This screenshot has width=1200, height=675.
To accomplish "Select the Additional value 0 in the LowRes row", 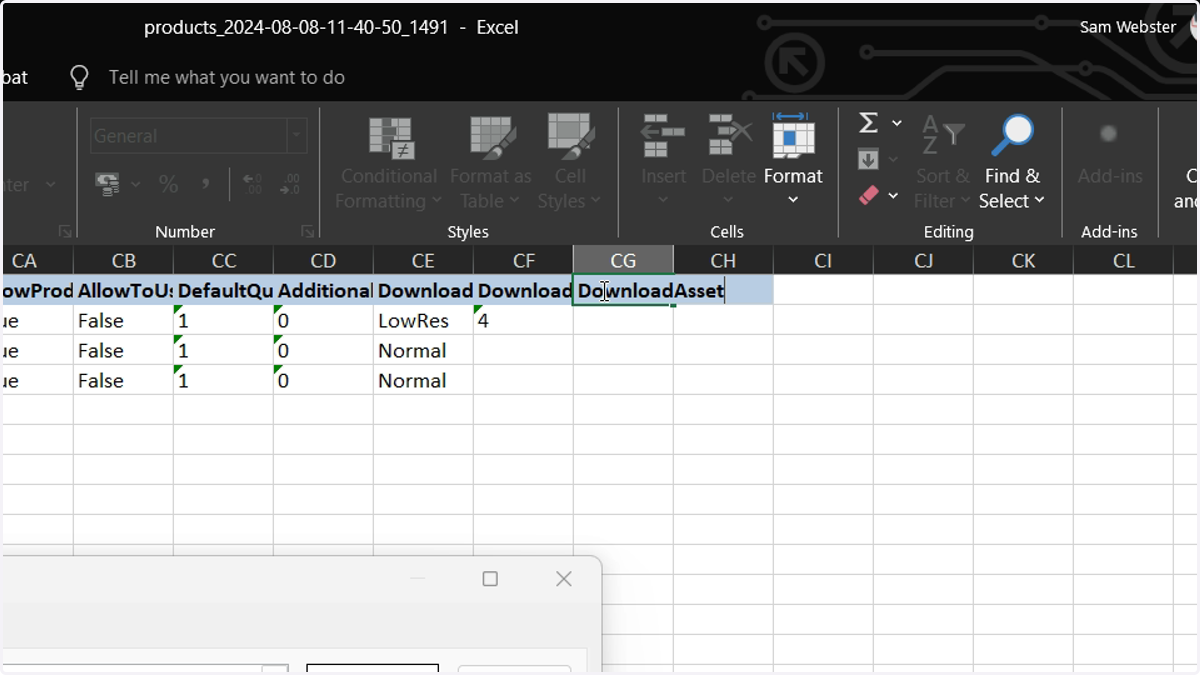I will (x=323, y=321).
